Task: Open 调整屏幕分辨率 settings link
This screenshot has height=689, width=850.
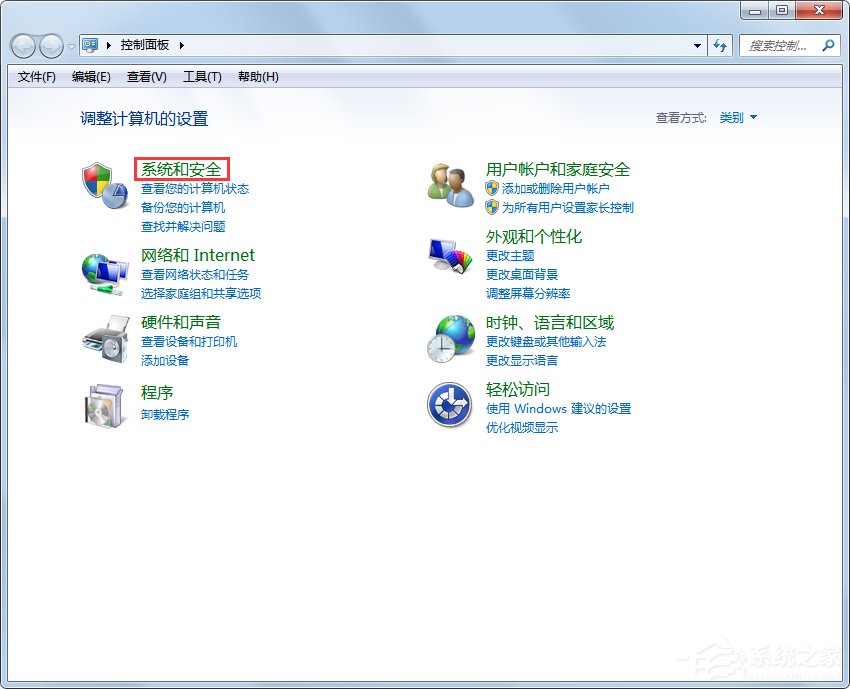Action: click(x=528, y=294)
